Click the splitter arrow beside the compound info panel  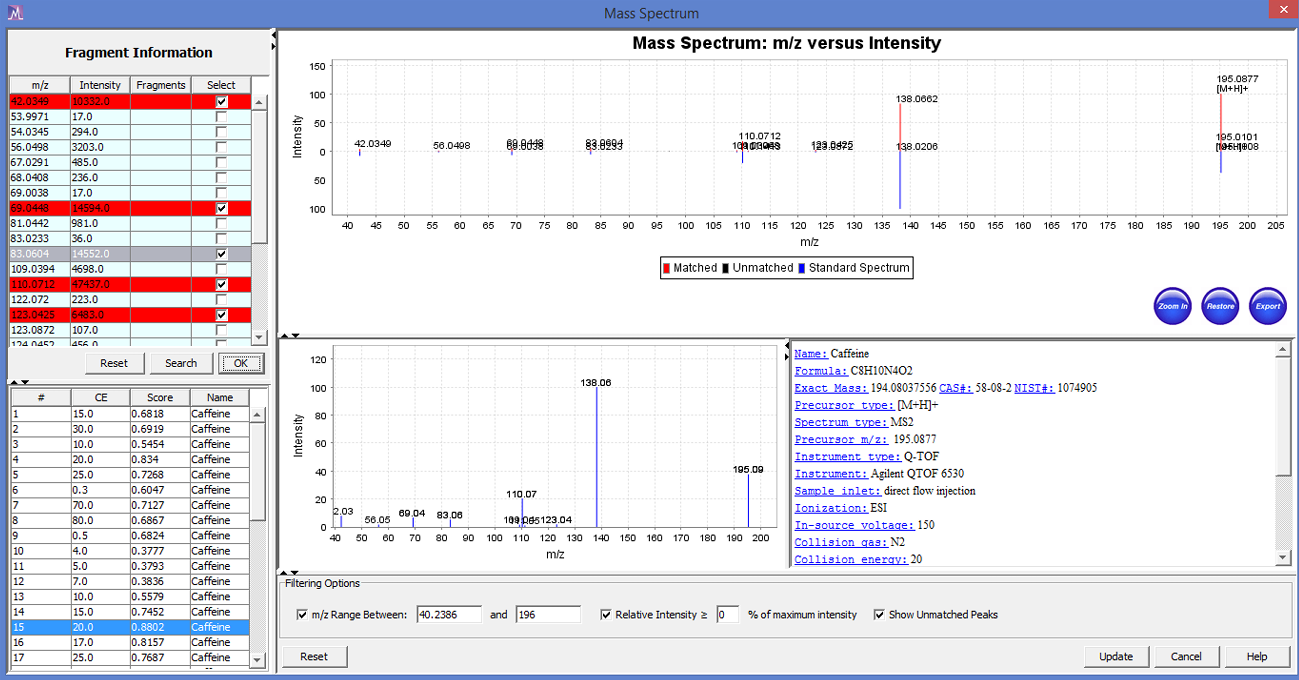point(786,356)
